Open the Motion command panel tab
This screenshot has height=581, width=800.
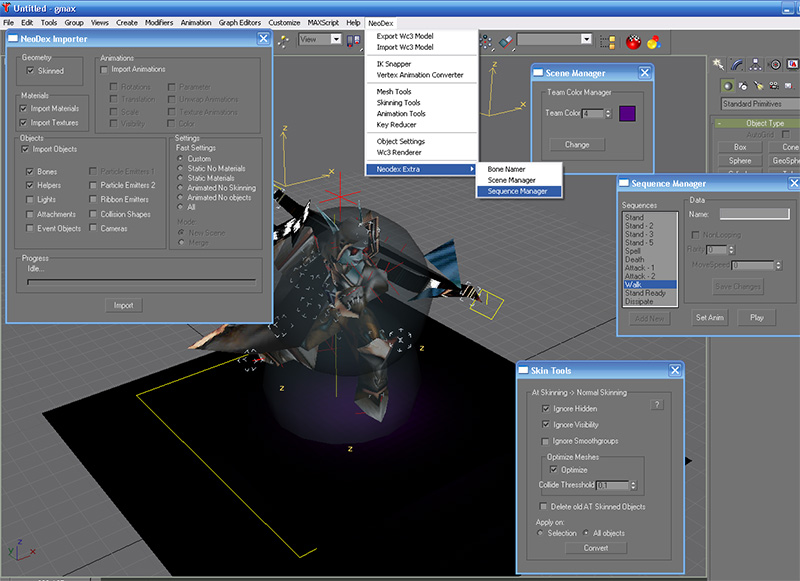[774, 64]
